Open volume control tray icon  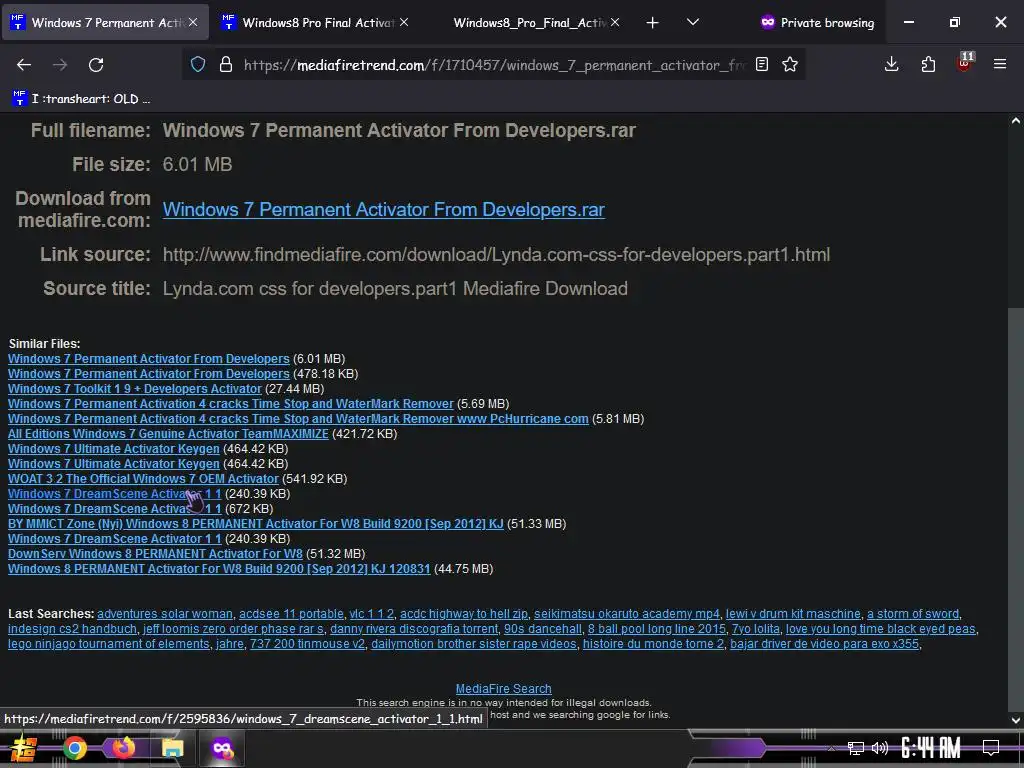pyautogui.click(x=880, y=748)
